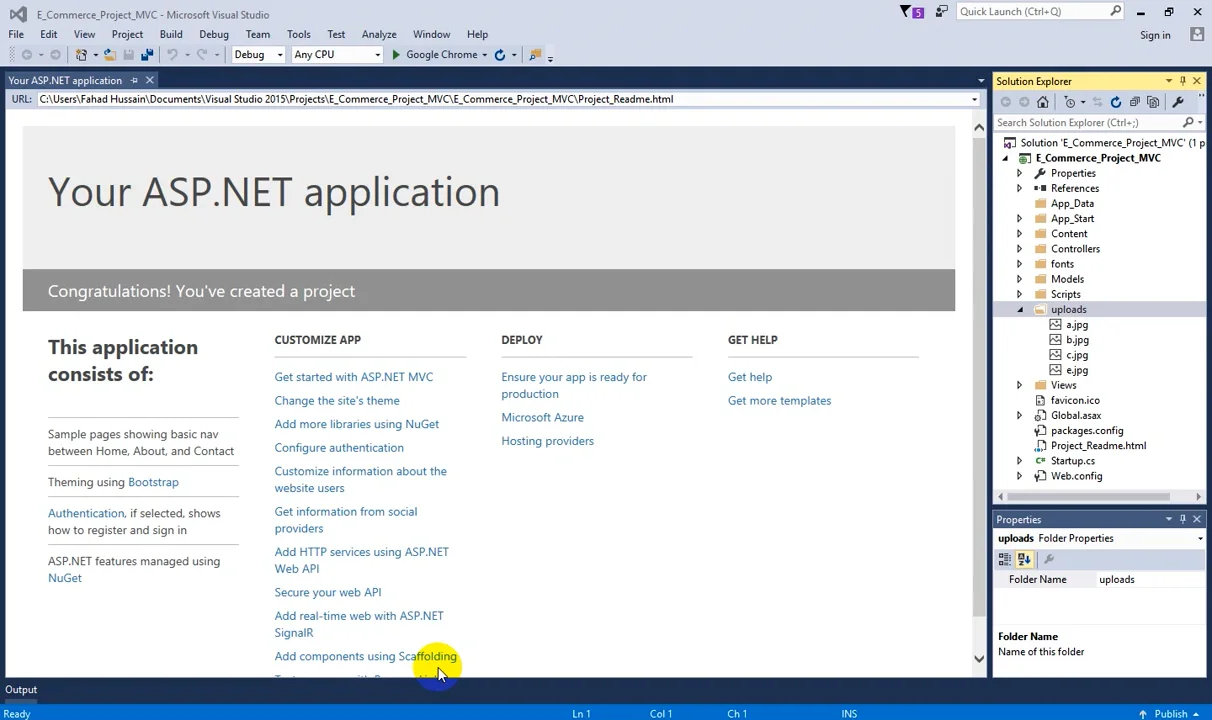Expand the Controllers folder
The height and width of the screenshot is (720, 1212).
click(1019, 249)
